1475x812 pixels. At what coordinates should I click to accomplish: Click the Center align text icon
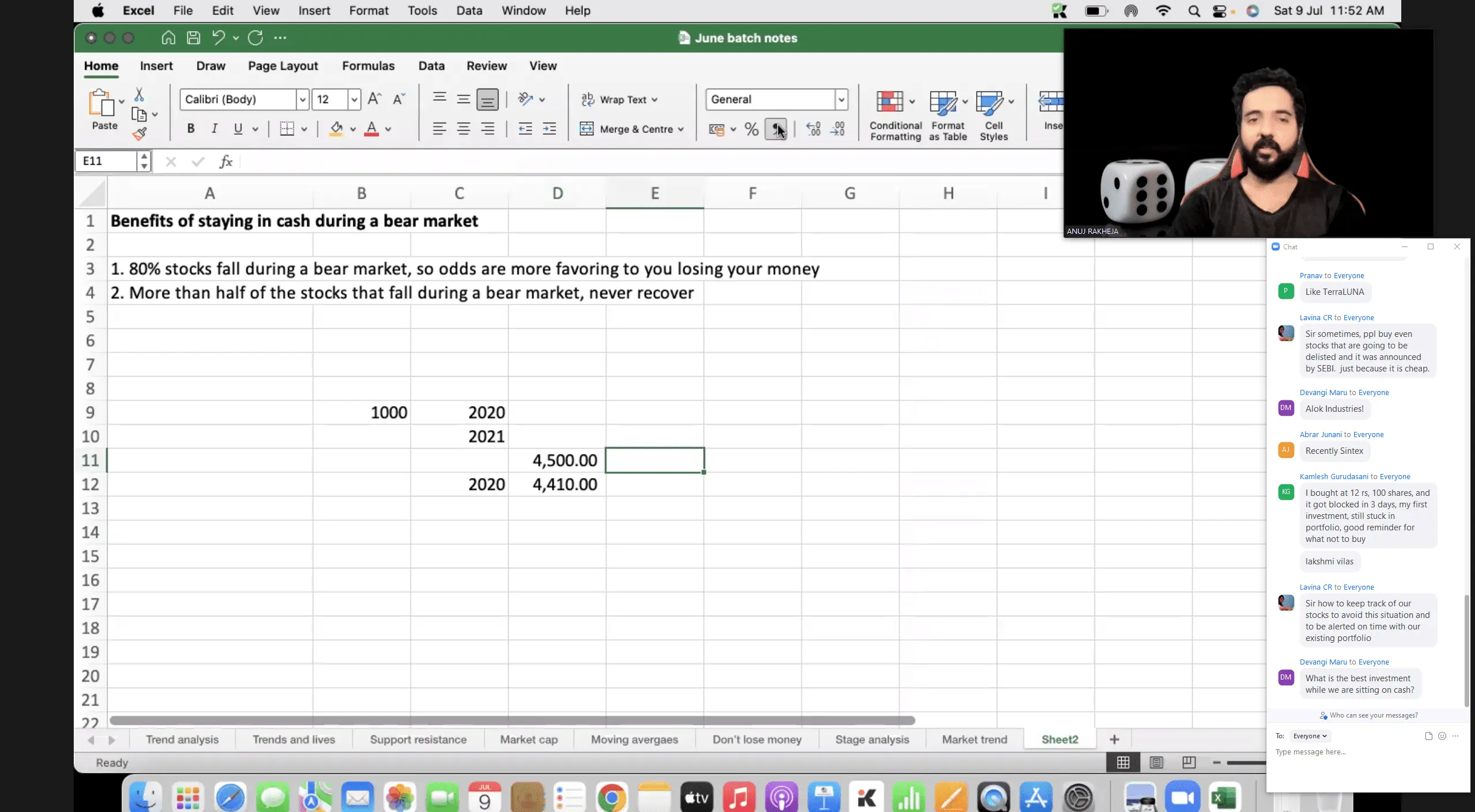tap(463, 129)
